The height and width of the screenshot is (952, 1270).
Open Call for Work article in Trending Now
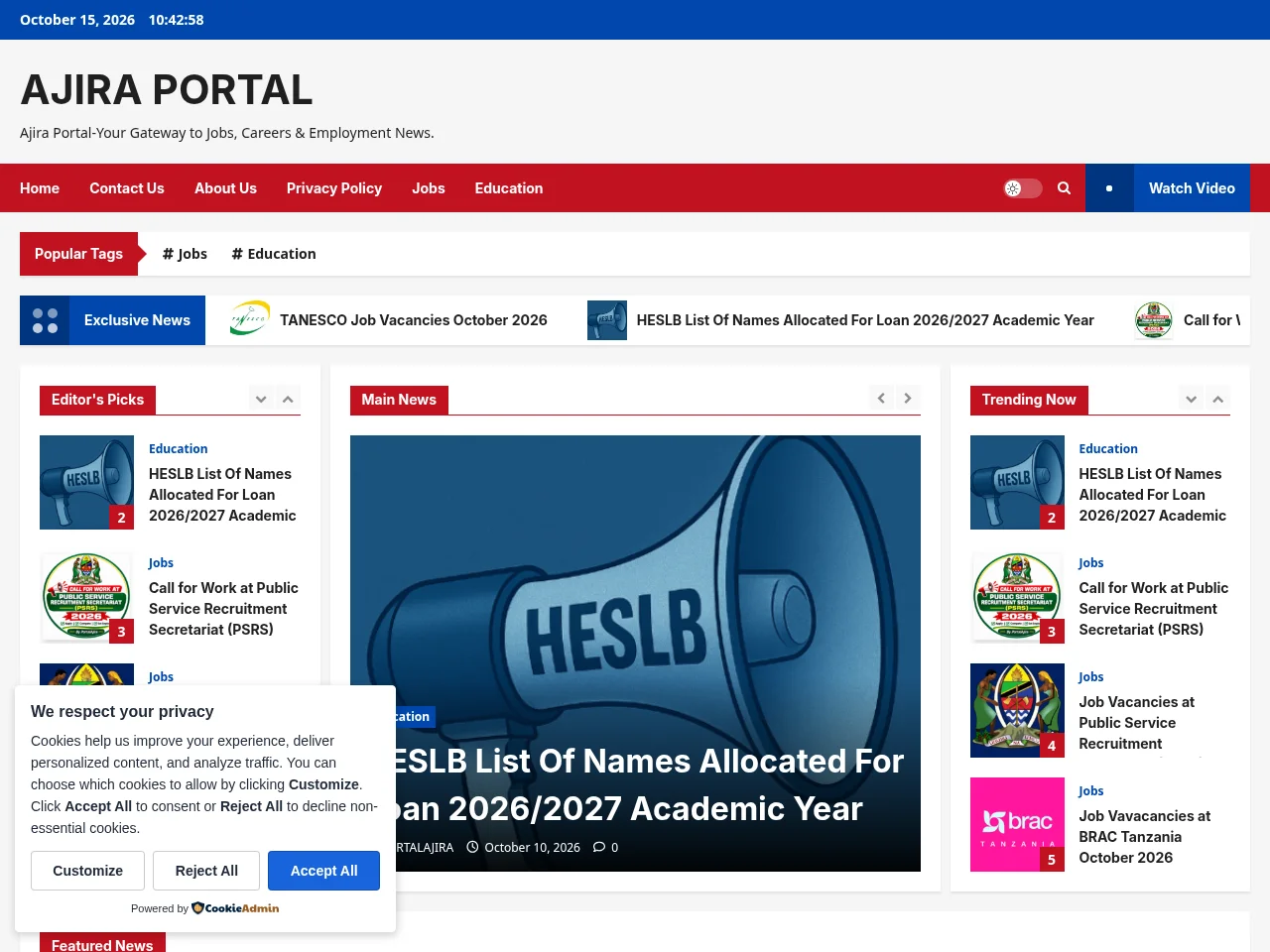pos(1154,609)
